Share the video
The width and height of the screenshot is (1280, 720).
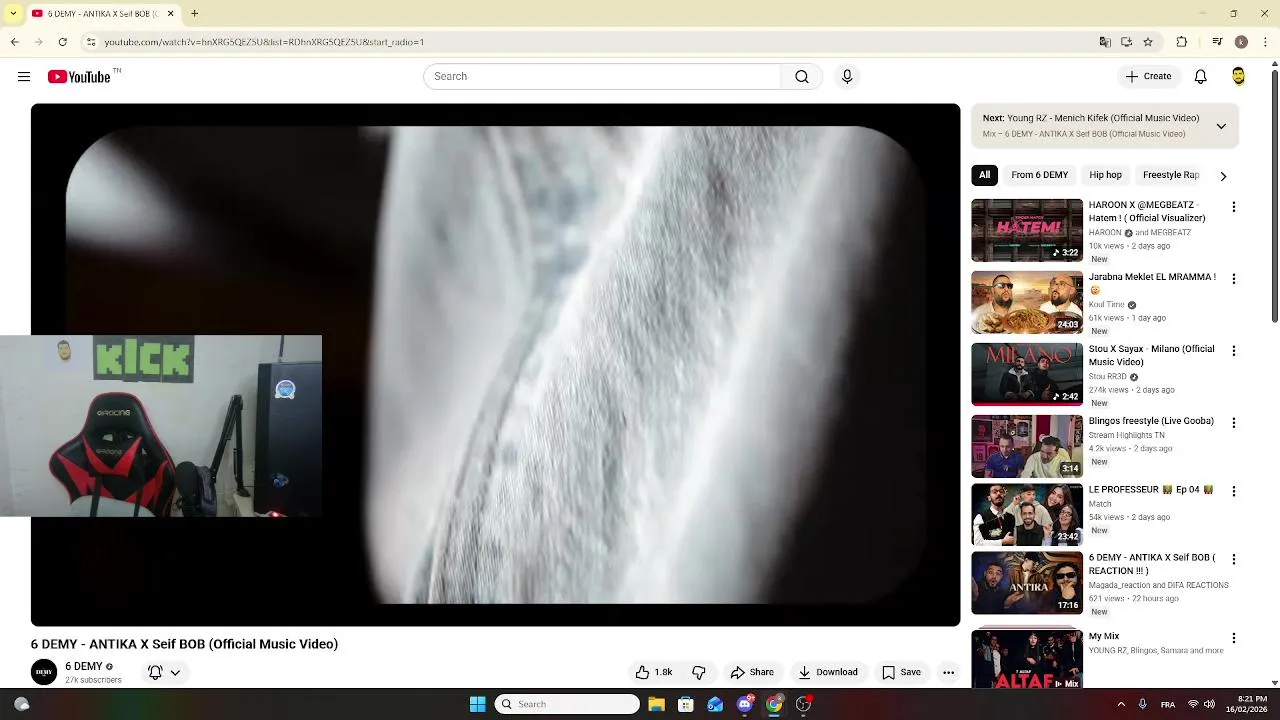coord(752,672)
